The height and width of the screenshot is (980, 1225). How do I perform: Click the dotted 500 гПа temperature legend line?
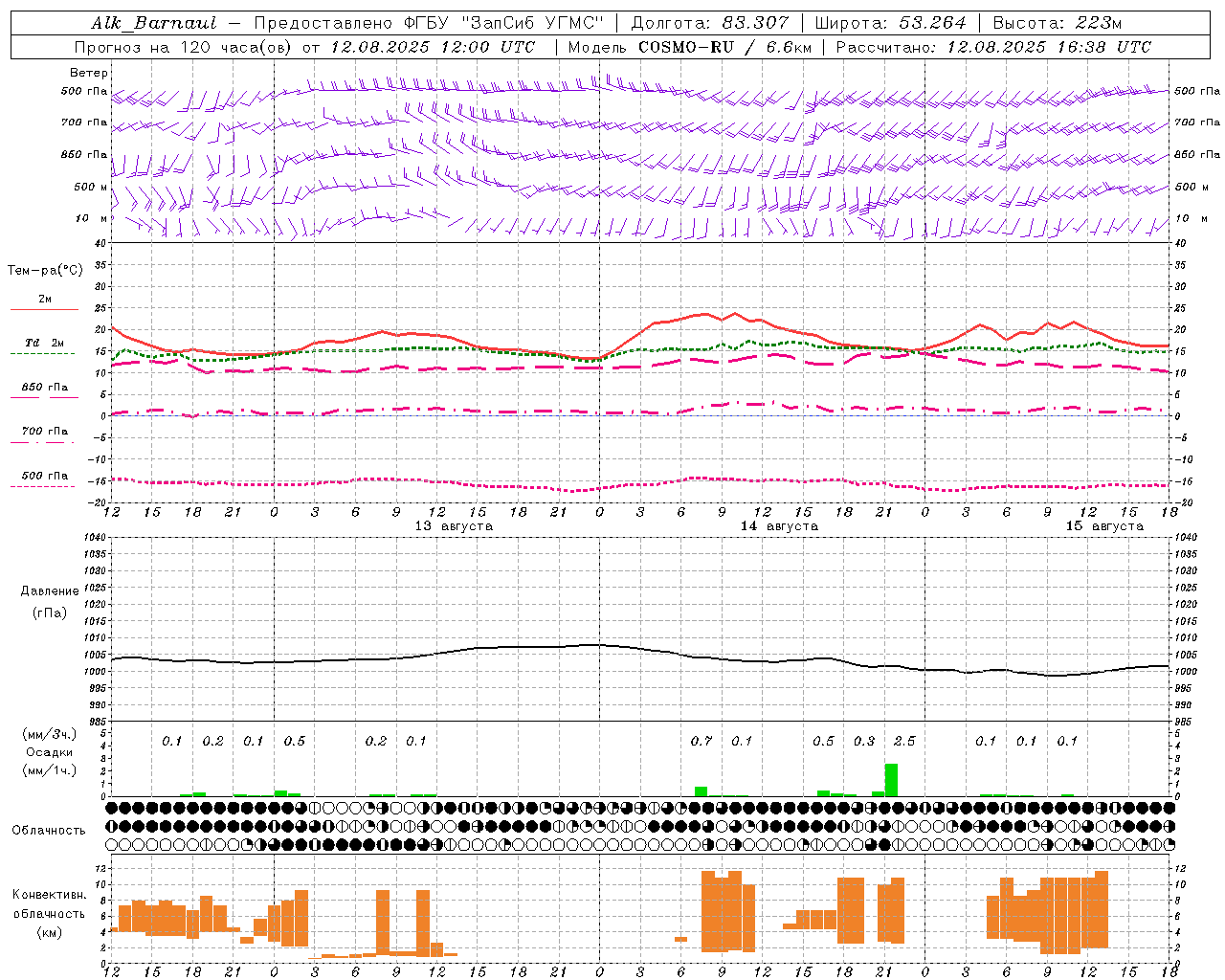[43, 487]
